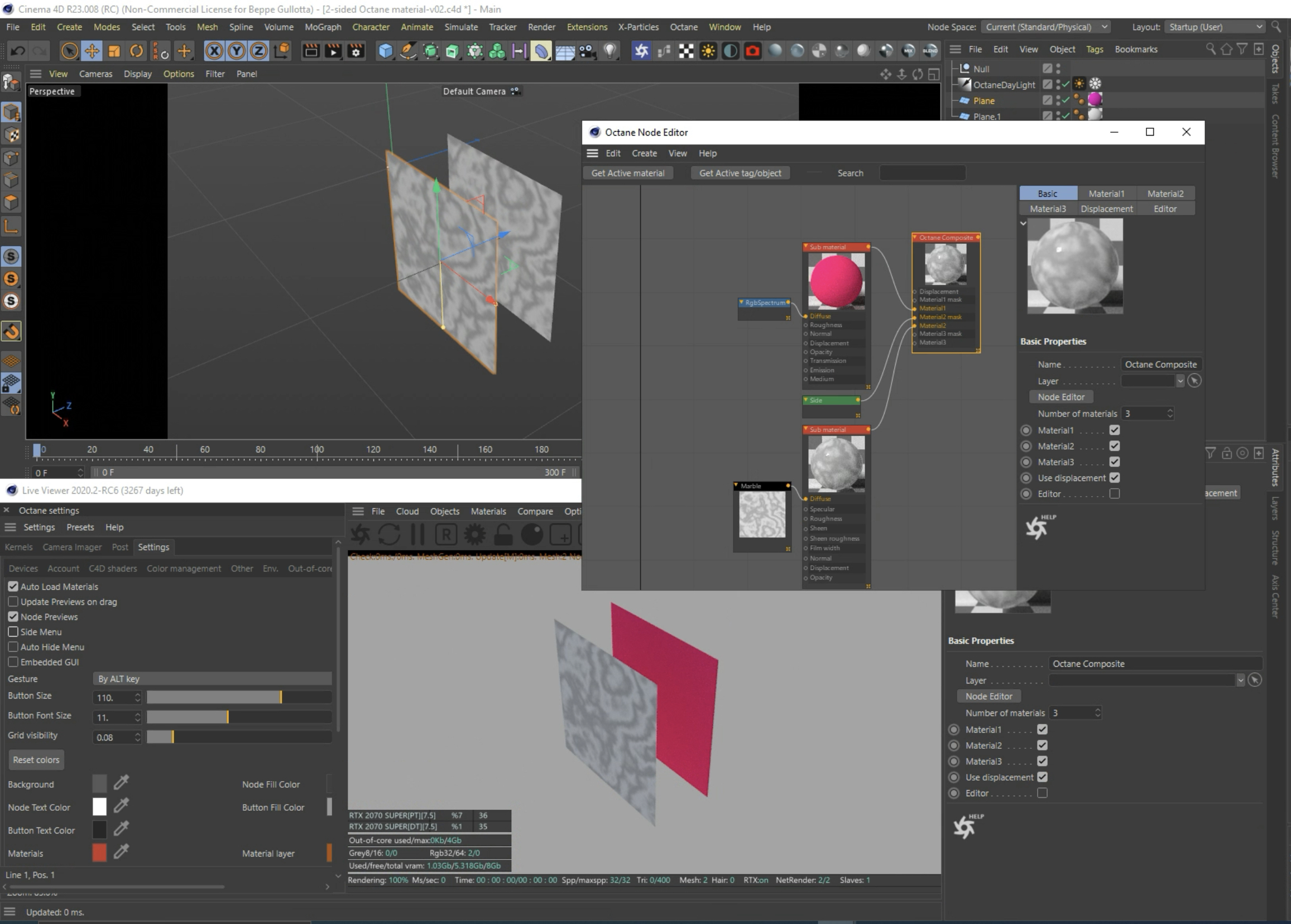1291x924 pixels.
Task: Open Edit Render Settings icon
Action: click(x=356, y=51)
